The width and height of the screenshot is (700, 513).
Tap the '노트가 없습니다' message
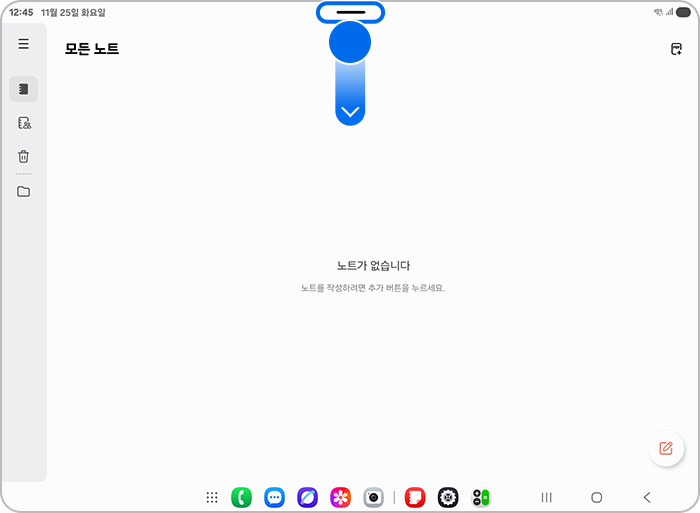pos(373,266)
